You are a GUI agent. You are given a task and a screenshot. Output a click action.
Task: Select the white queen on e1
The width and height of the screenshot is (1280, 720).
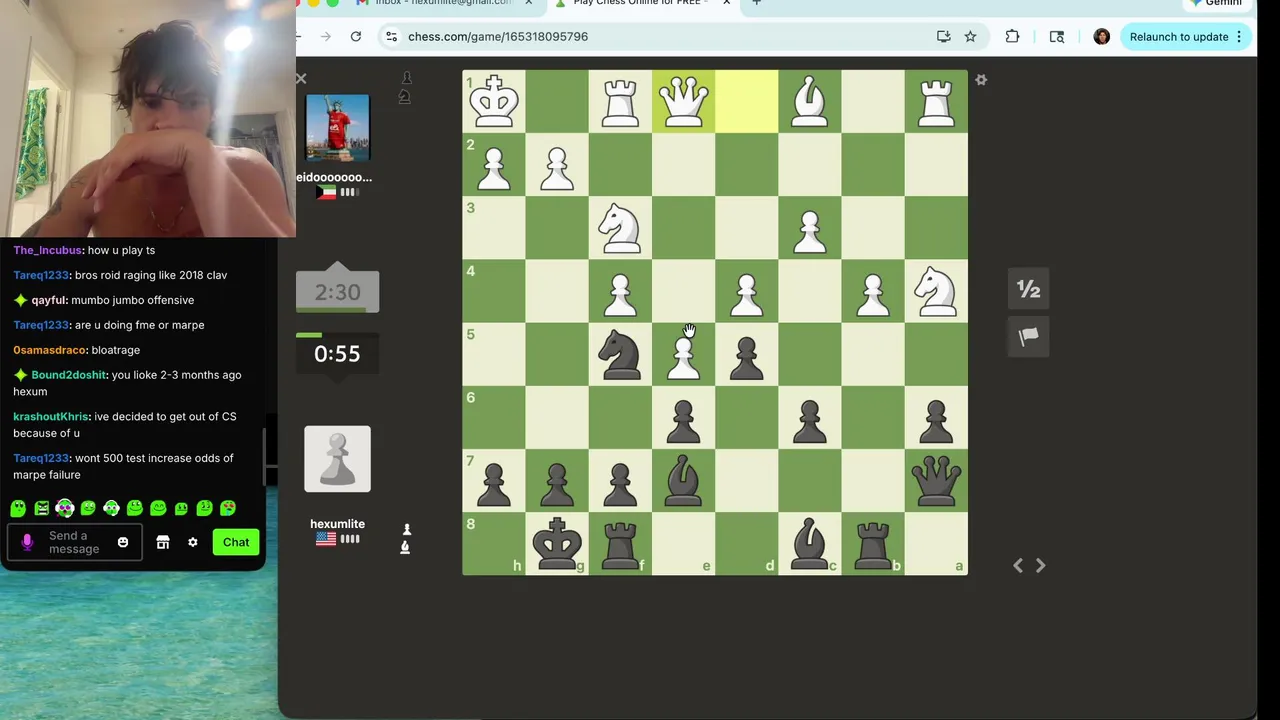(x=683, y=101)
